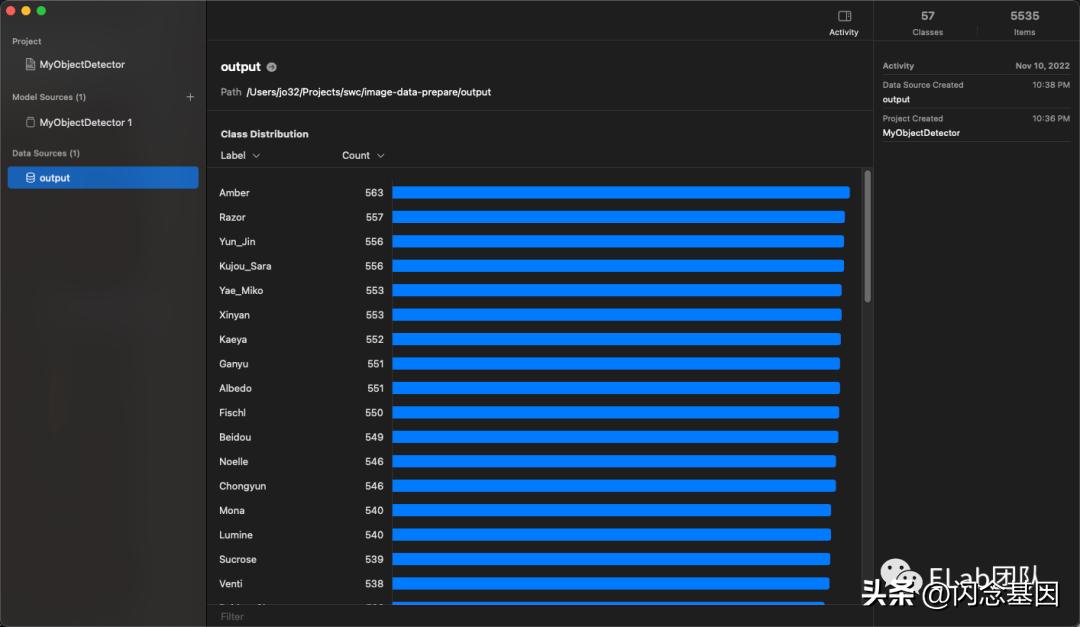Add a new model source with plus
1080x627 pixels.
click(190, 97)
